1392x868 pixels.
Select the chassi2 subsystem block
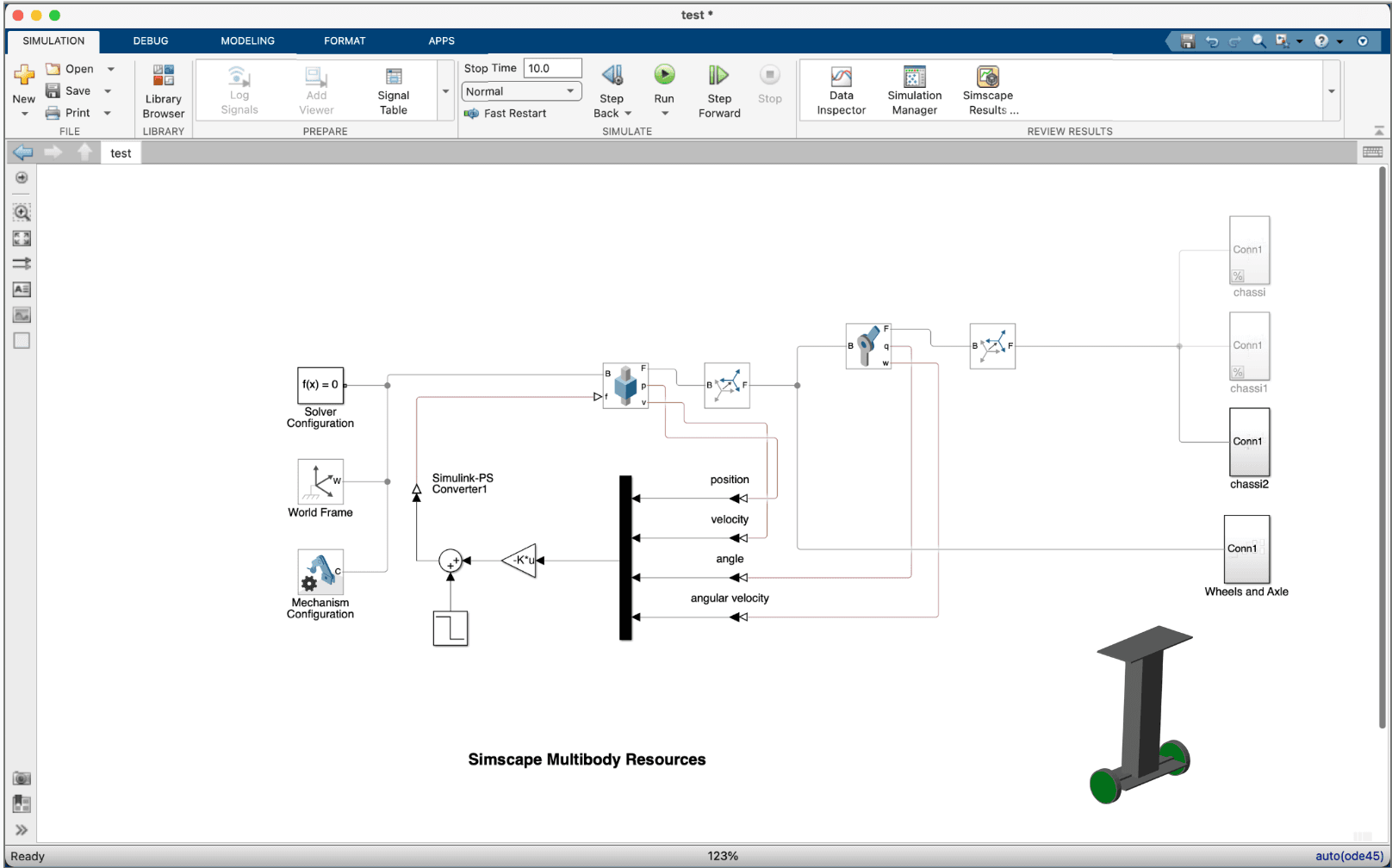click(1249, 442)
